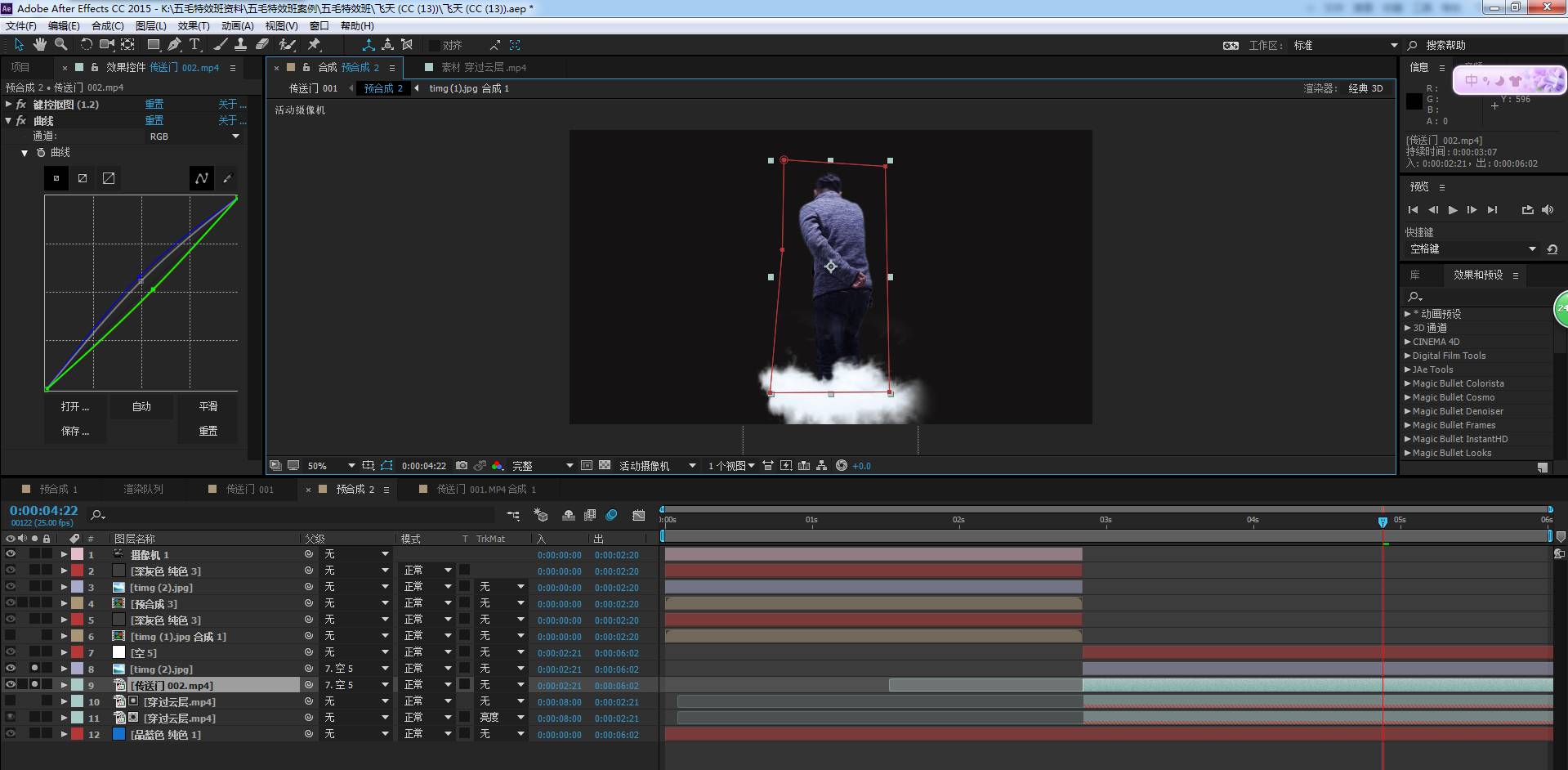1568x770 pixels.
Task: Select the Hand tool
Action: pos(39,45)
